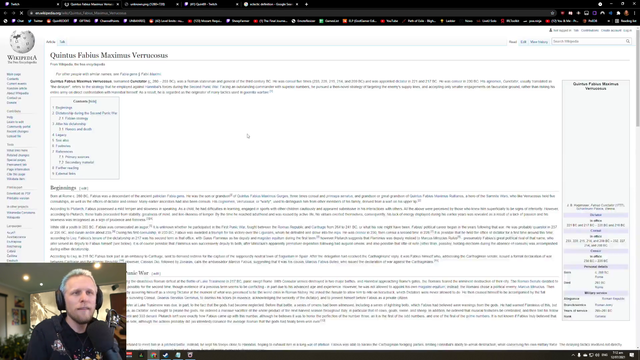Open a new browser tab
This screenshot has width=640, height=360.
[x=307, y=4]
